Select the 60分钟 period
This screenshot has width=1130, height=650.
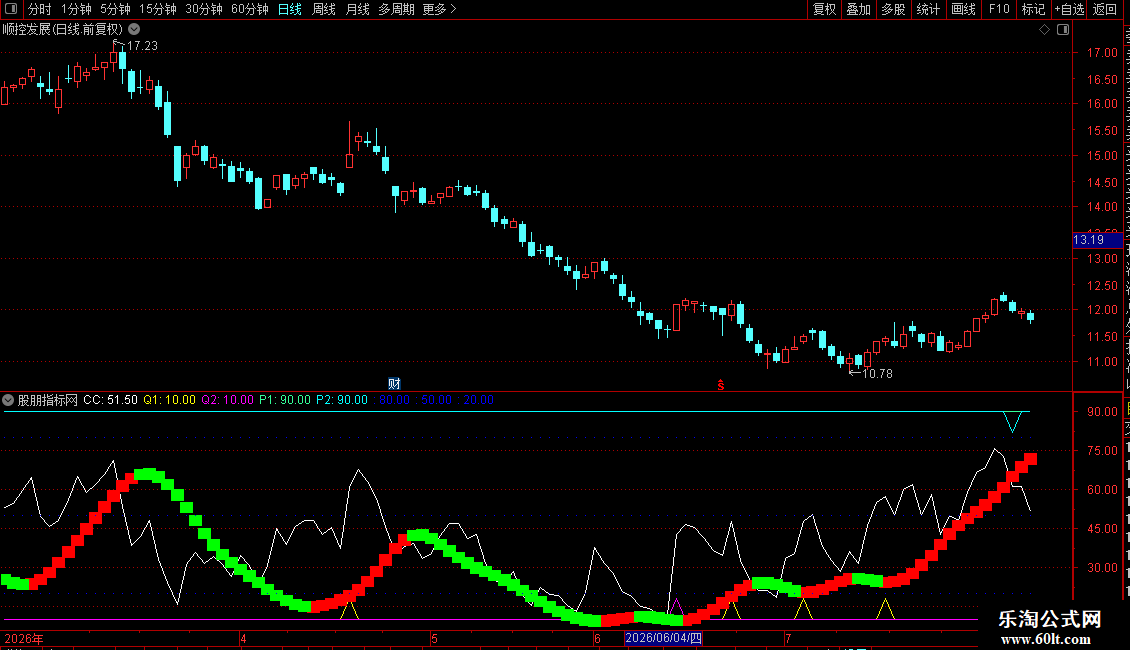tap(250, 9)
